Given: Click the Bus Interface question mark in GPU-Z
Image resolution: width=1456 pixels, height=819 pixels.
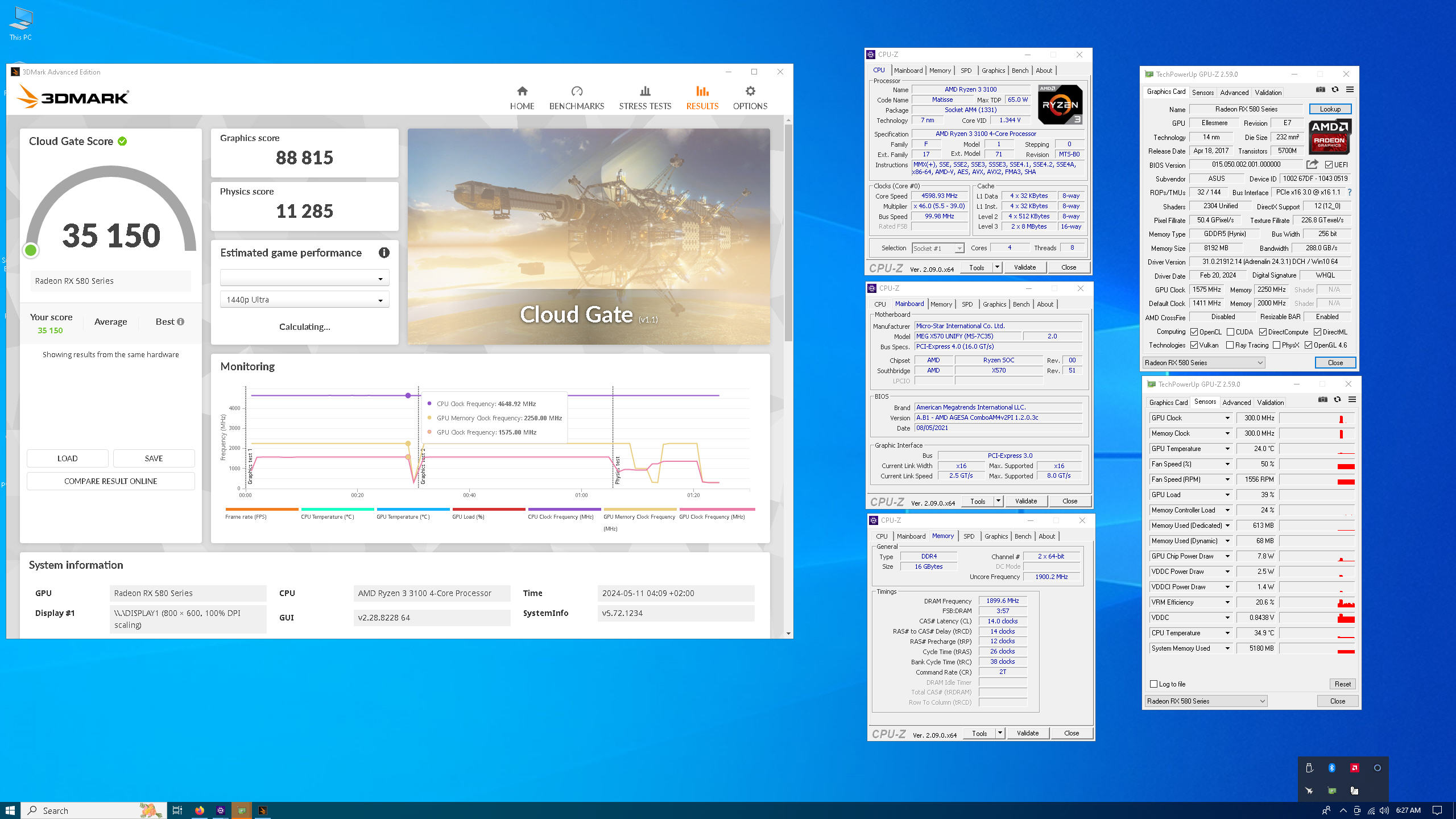Looking at the screenshot, I should (x=1349, y=192).
